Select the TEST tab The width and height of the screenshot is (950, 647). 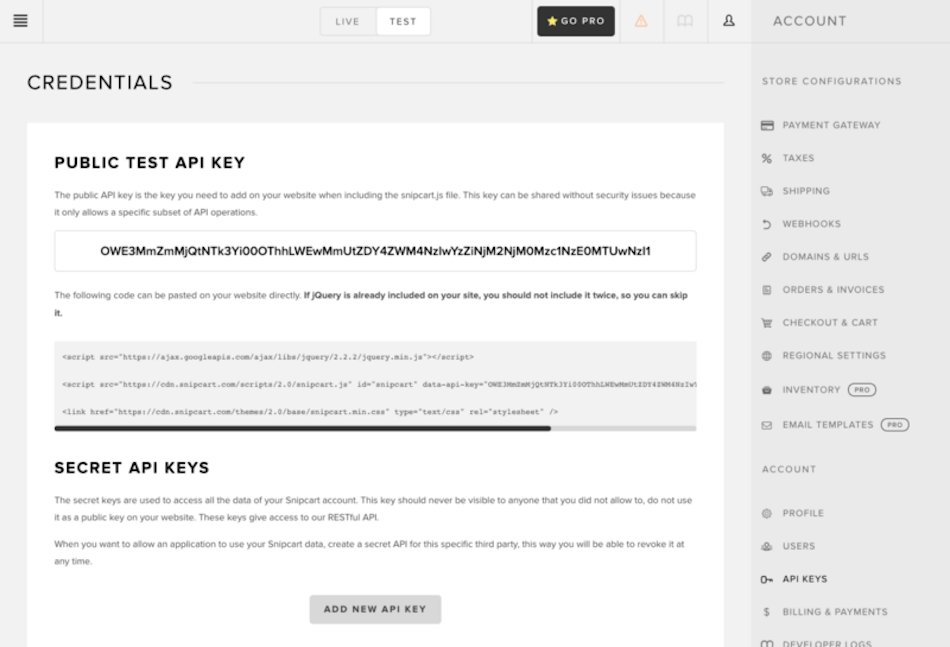[x=402, y=20]
